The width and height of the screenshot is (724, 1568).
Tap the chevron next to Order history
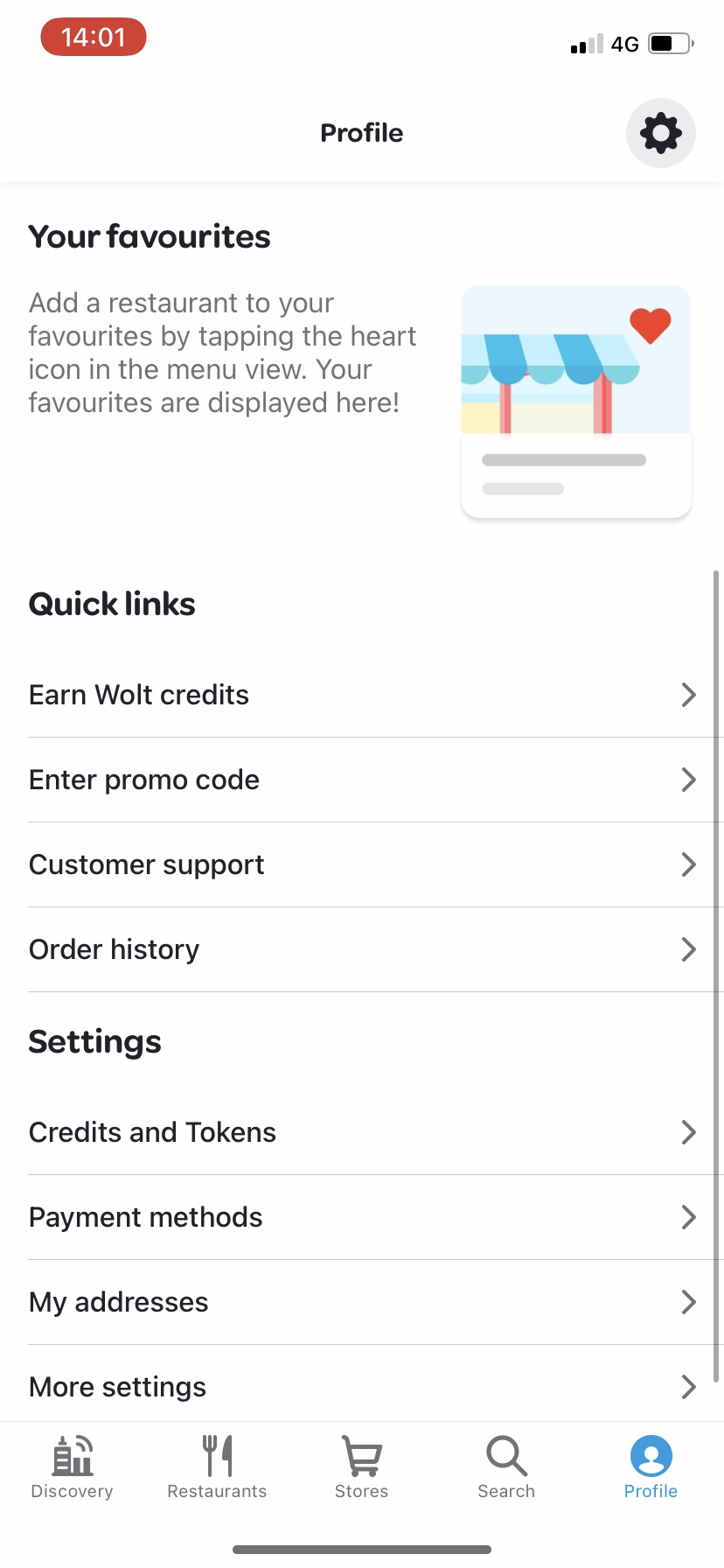tap(688, 949)
